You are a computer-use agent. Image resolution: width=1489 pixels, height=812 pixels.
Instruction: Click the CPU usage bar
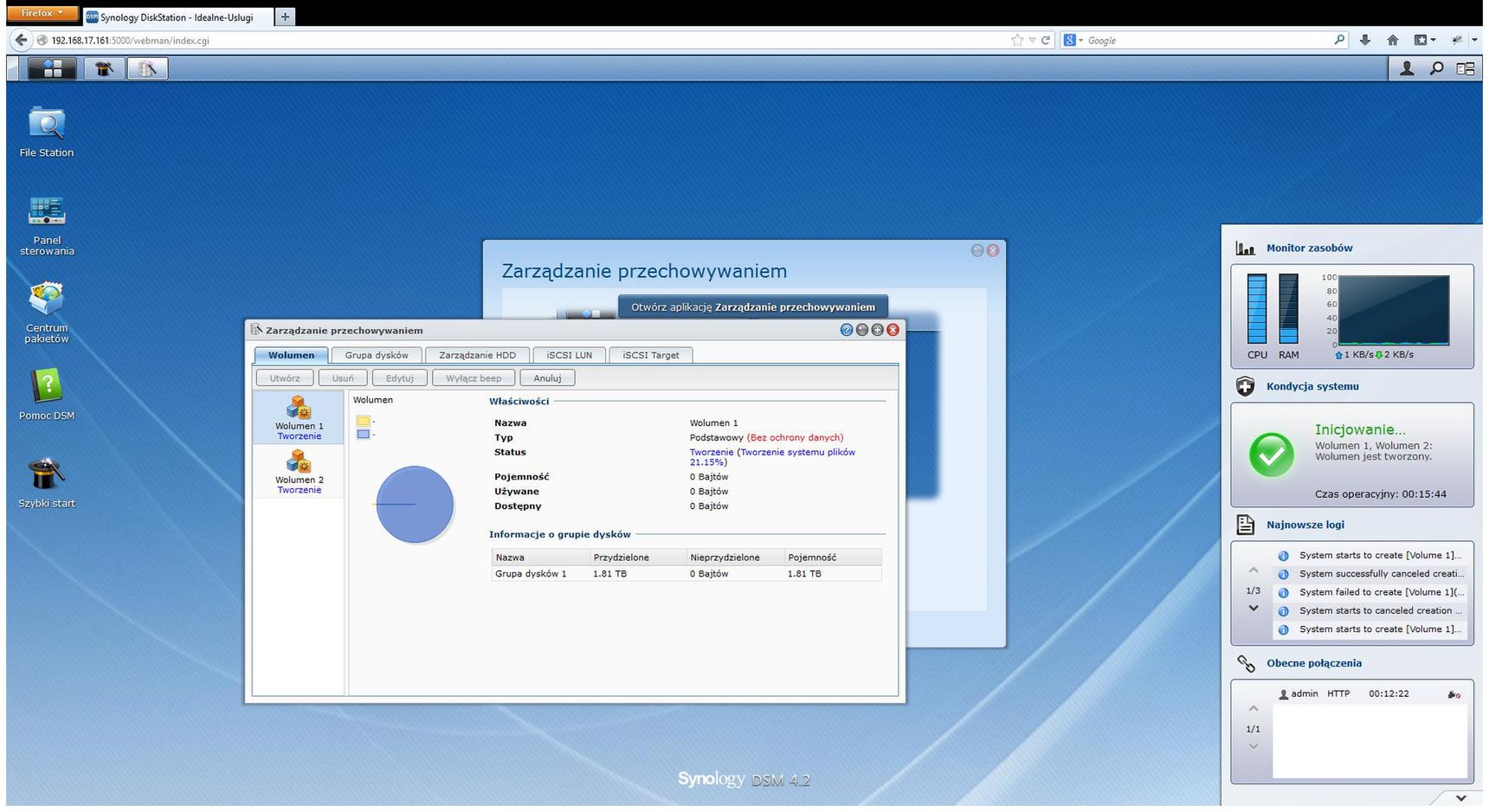click(1257, 308)
